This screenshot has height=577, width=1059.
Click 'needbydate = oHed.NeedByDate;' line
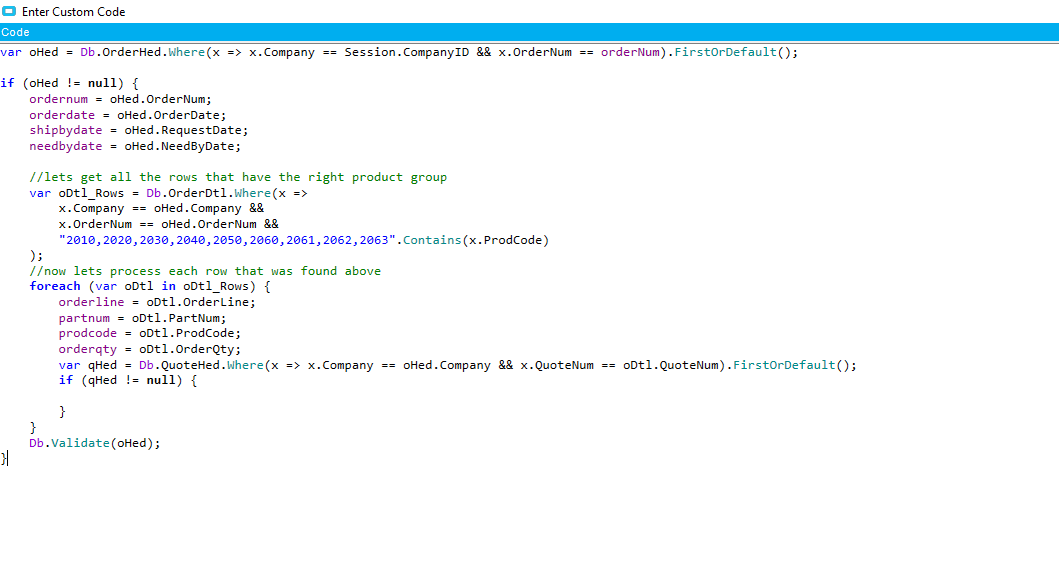tap(135, 147)
